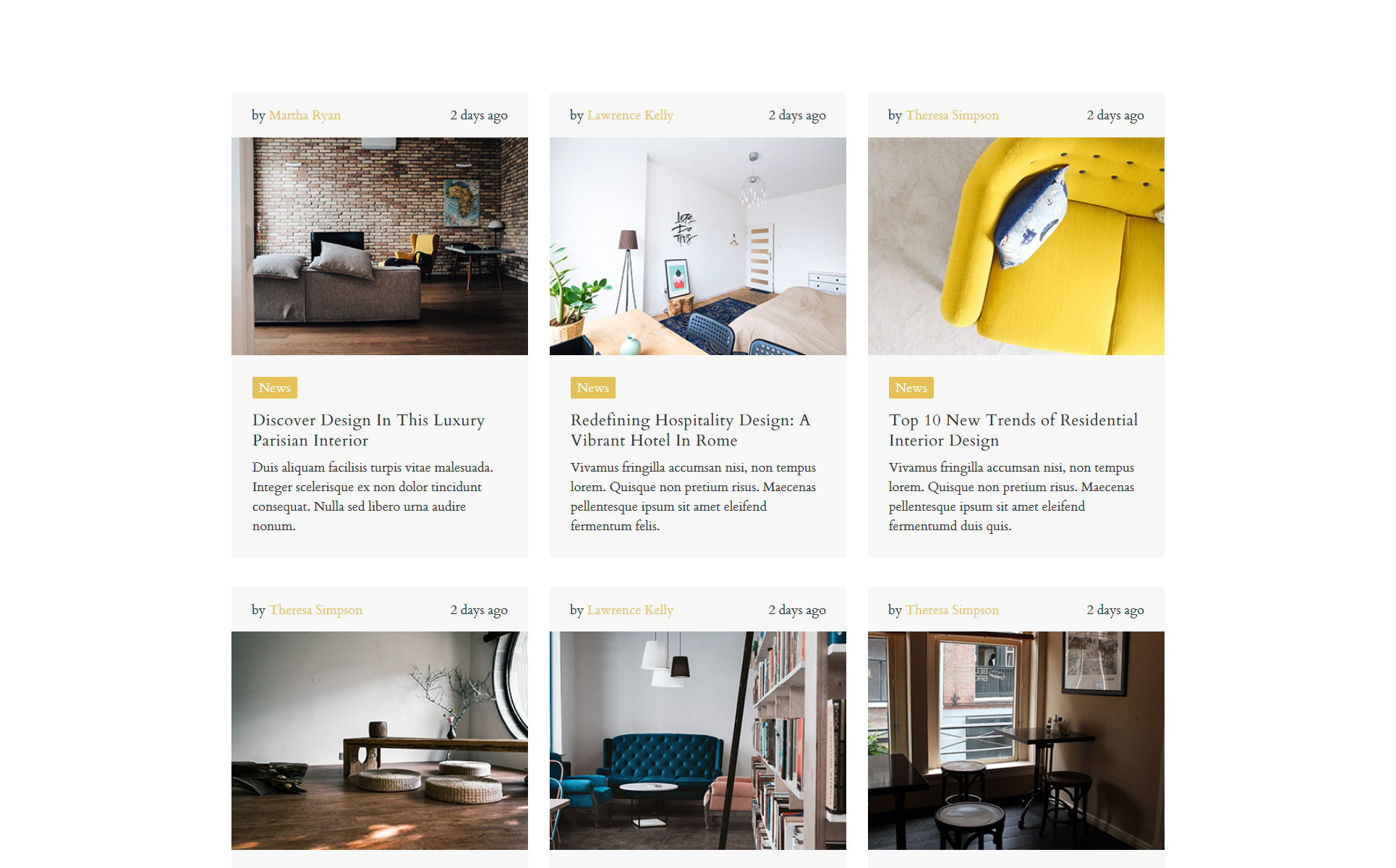Click Theresa Simpson link above wooden bench photo
This screenshot has width=1396, height=868.
[315, 610]
